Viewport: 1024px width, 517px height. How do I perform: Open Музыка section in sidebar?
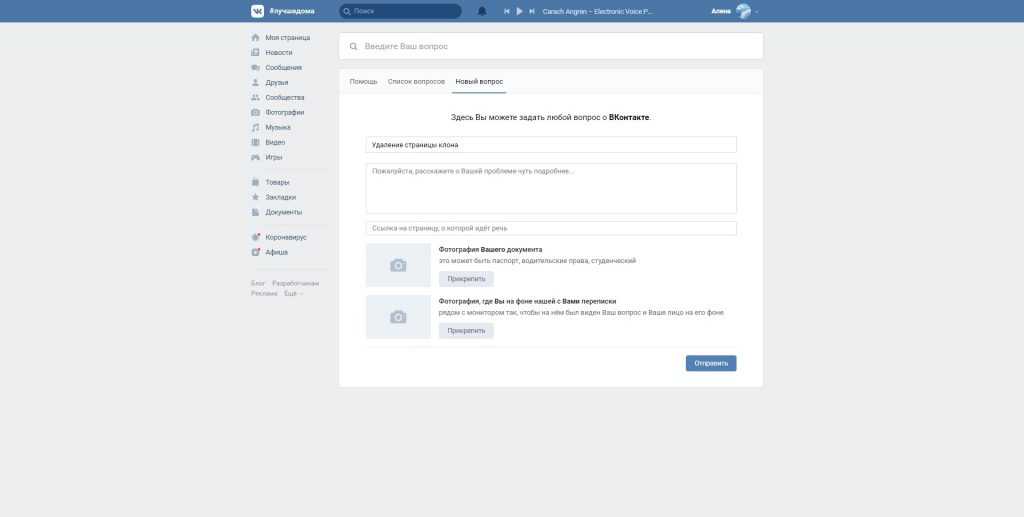(277, 127)
